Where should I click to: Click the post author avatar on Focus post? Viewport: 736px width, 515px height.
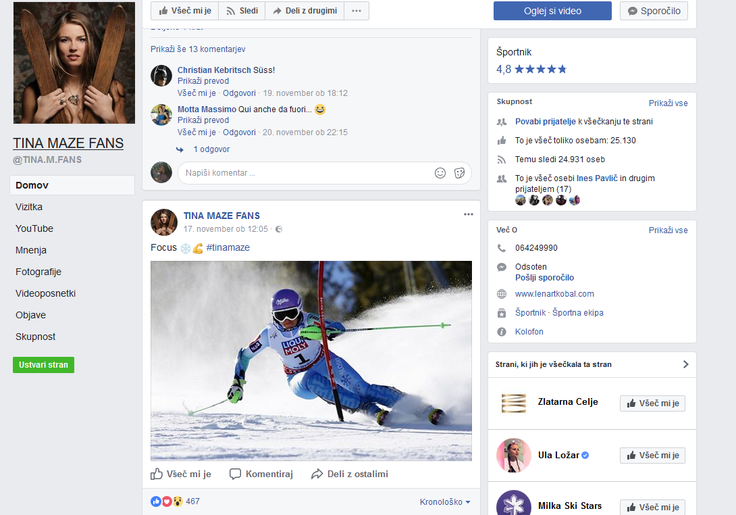tap(164, 223)
